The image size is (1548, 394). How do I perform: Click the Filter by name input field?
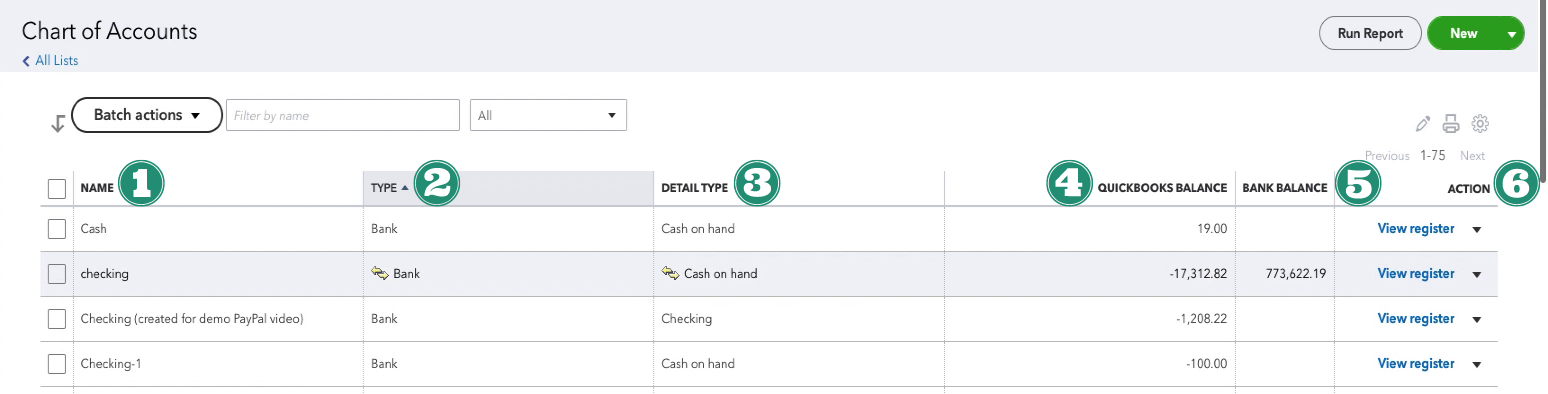coord(343,115)
